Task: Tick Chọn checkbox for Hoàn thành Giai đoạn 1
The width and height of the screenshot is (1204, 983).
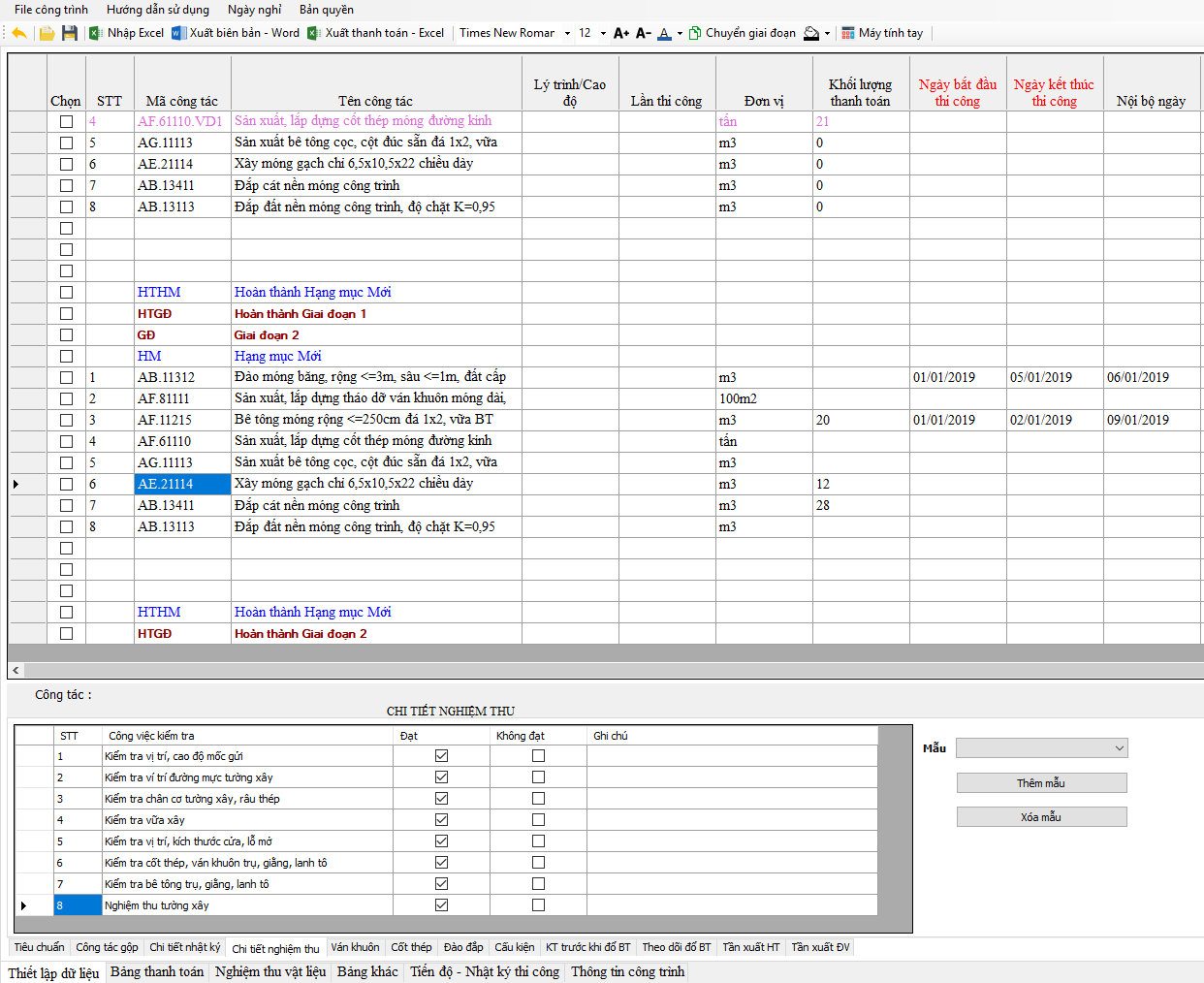Action: click(x=66, y=313)
